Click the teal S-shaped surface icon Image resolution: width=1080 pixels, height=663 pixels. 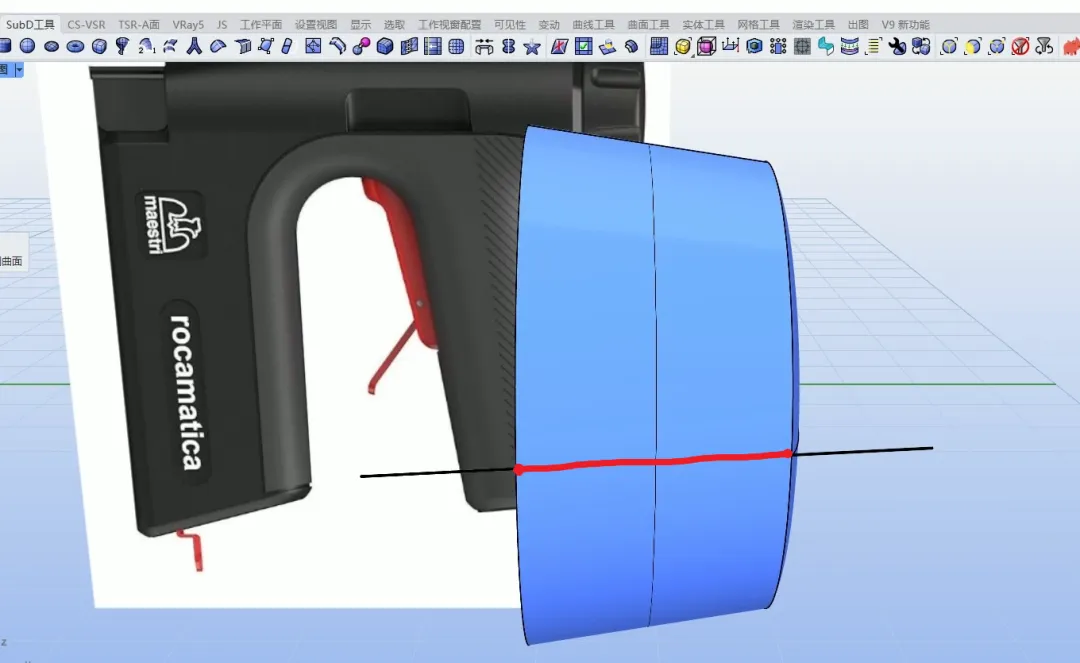pyautogui.click(x=826, y=46)
